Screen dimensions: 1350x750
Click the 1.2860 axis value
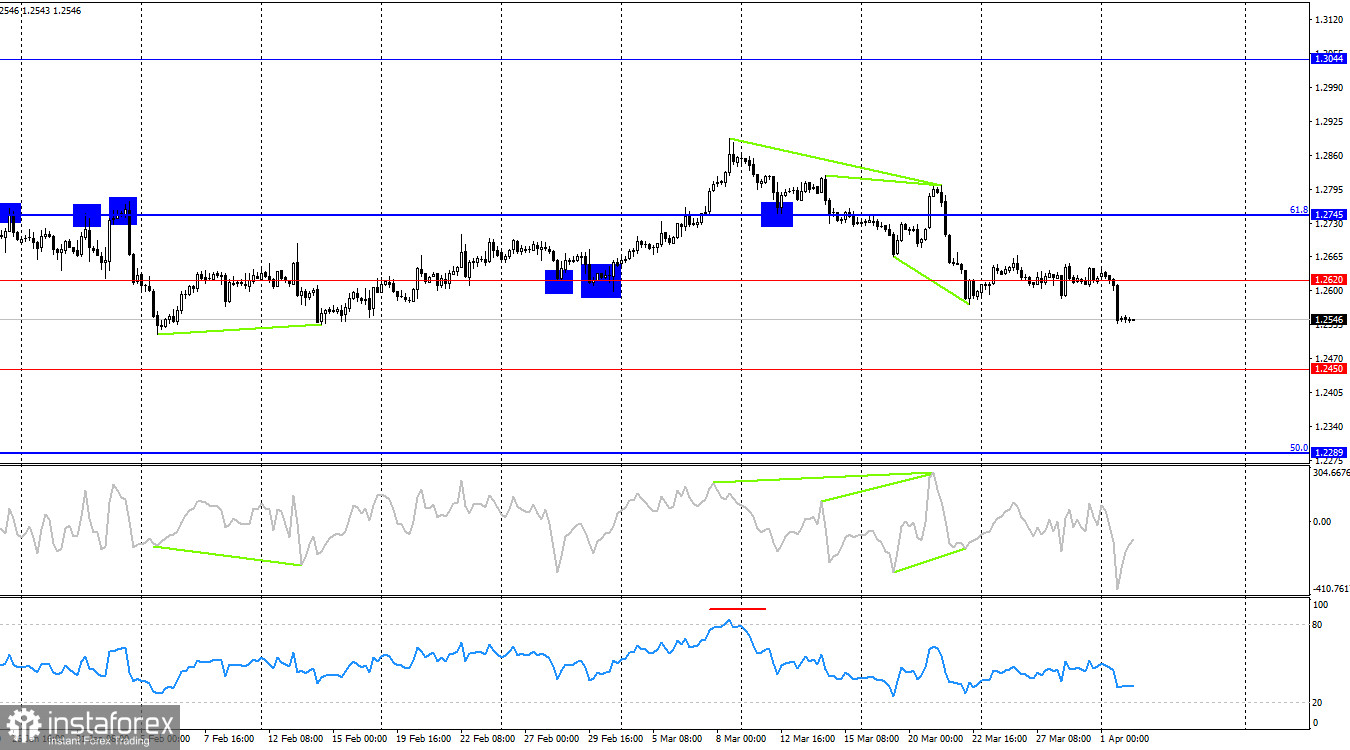tap(1329, 156)
